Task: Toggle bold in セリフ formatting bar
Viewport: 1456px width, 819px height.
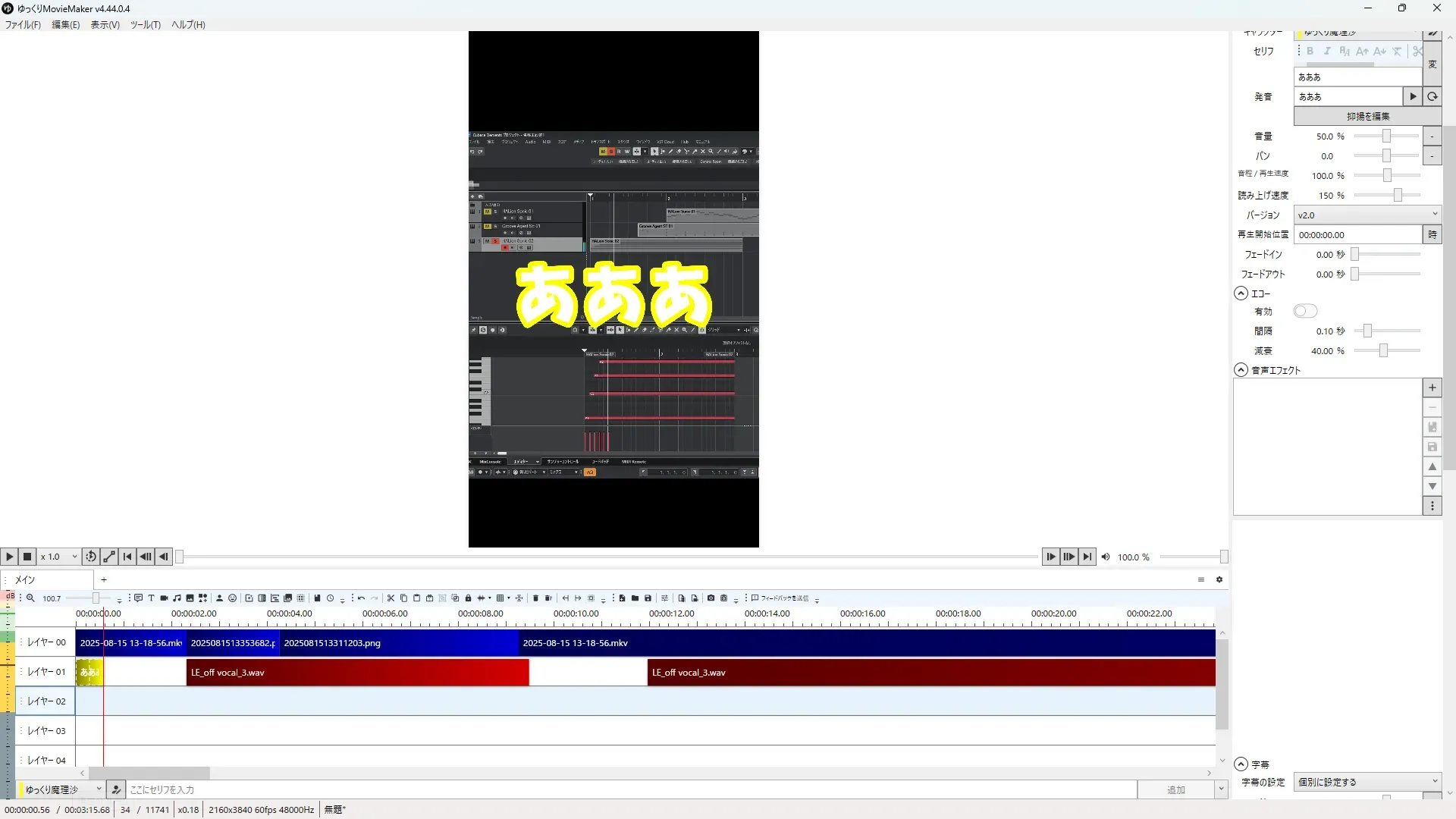Action: click(x=1310, y=51)
